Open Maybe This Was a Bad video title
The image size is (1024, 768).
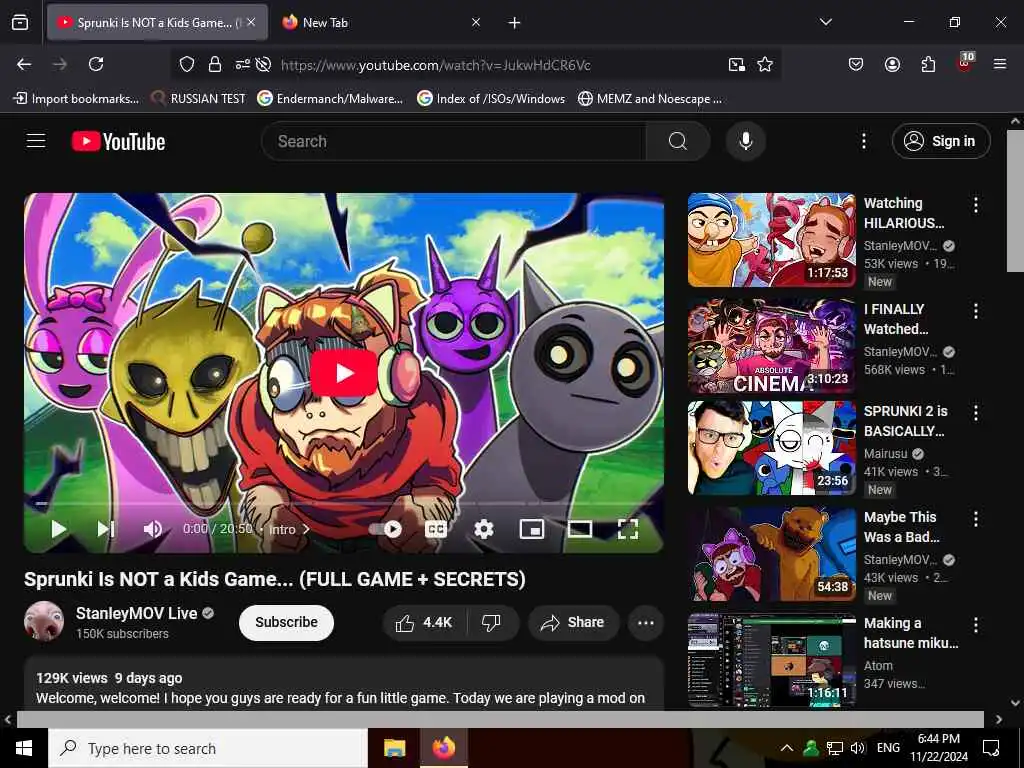[x=901, y=527]
